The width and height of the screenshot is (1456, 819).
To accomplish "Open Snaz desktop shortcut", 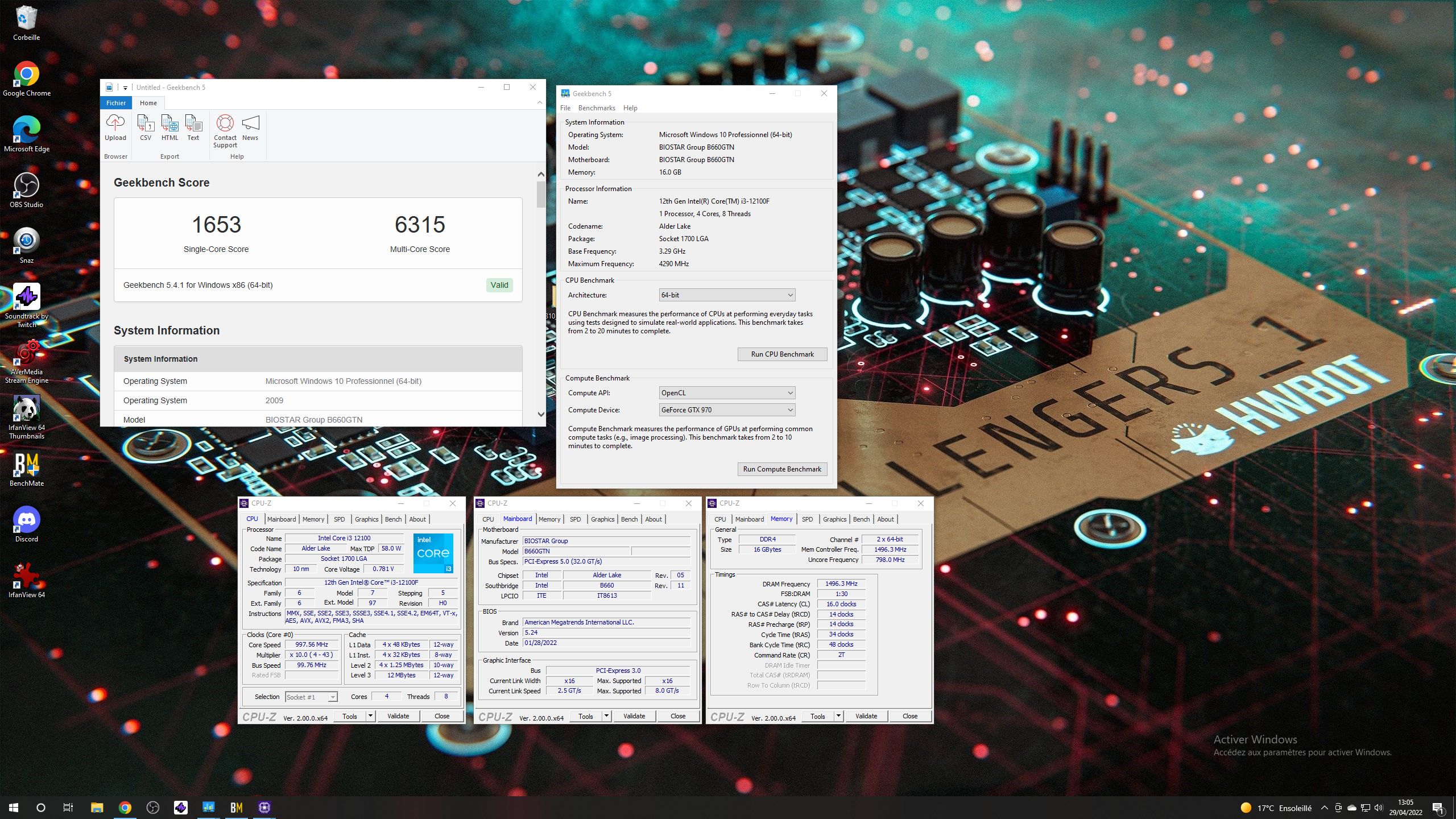I will (x=26, y=246).
